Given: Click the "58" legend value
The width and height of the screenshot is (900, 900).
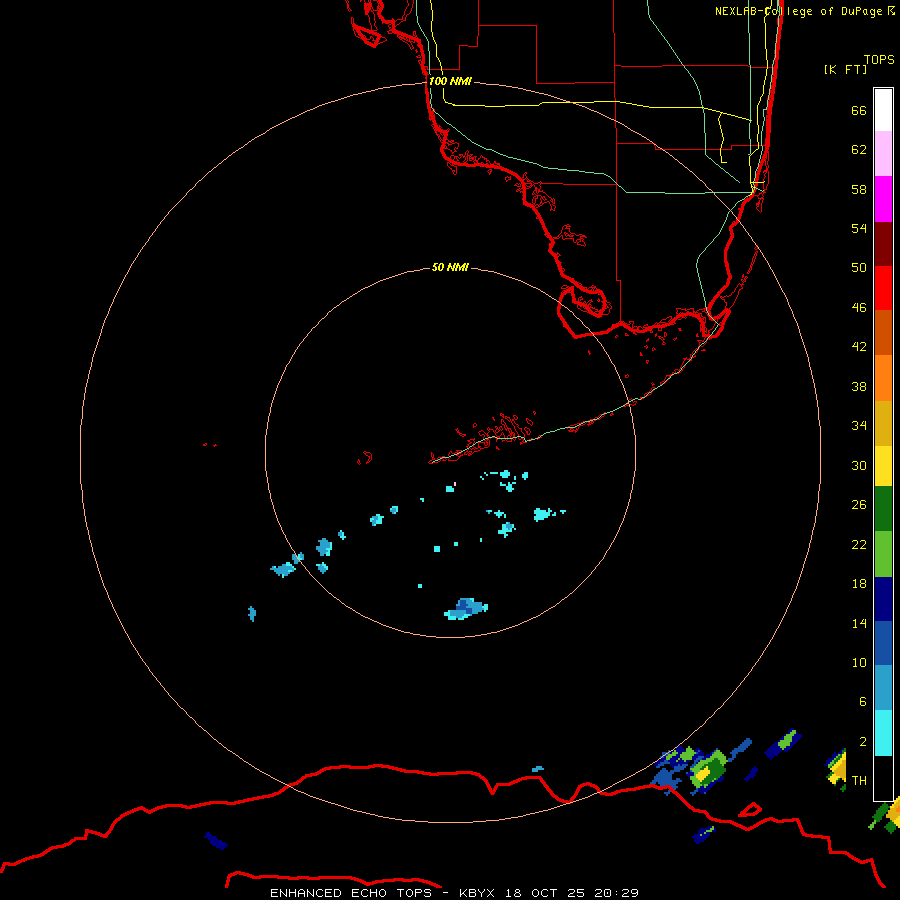Looking at the screenshot, I should pos(859,189).
